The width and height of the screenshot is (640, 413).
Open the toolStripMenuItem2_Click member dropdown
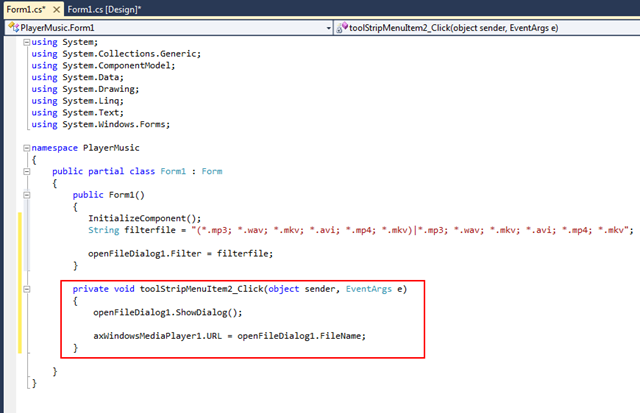tap(487, 27)
